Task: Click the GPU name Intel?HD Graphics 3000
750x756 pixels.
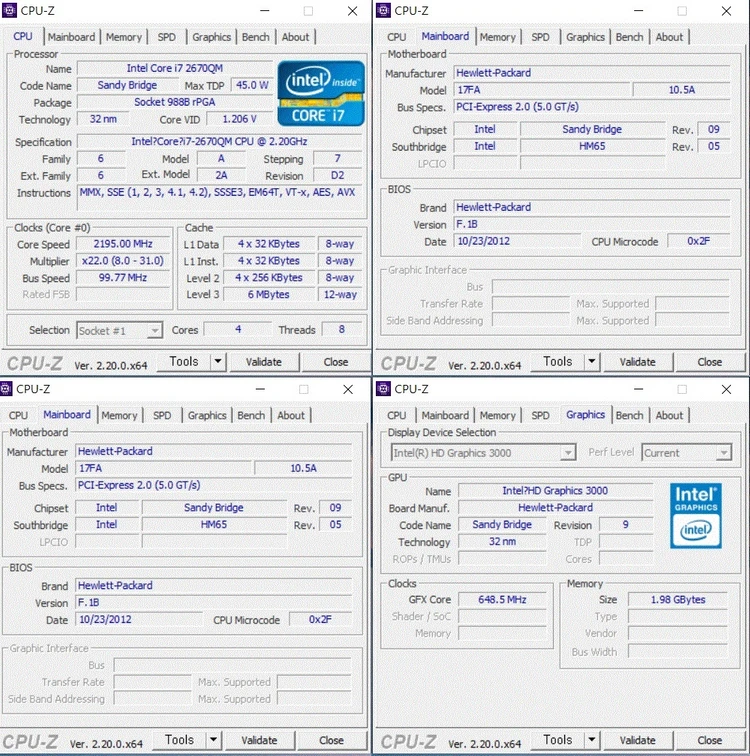Action: (555, 491)
